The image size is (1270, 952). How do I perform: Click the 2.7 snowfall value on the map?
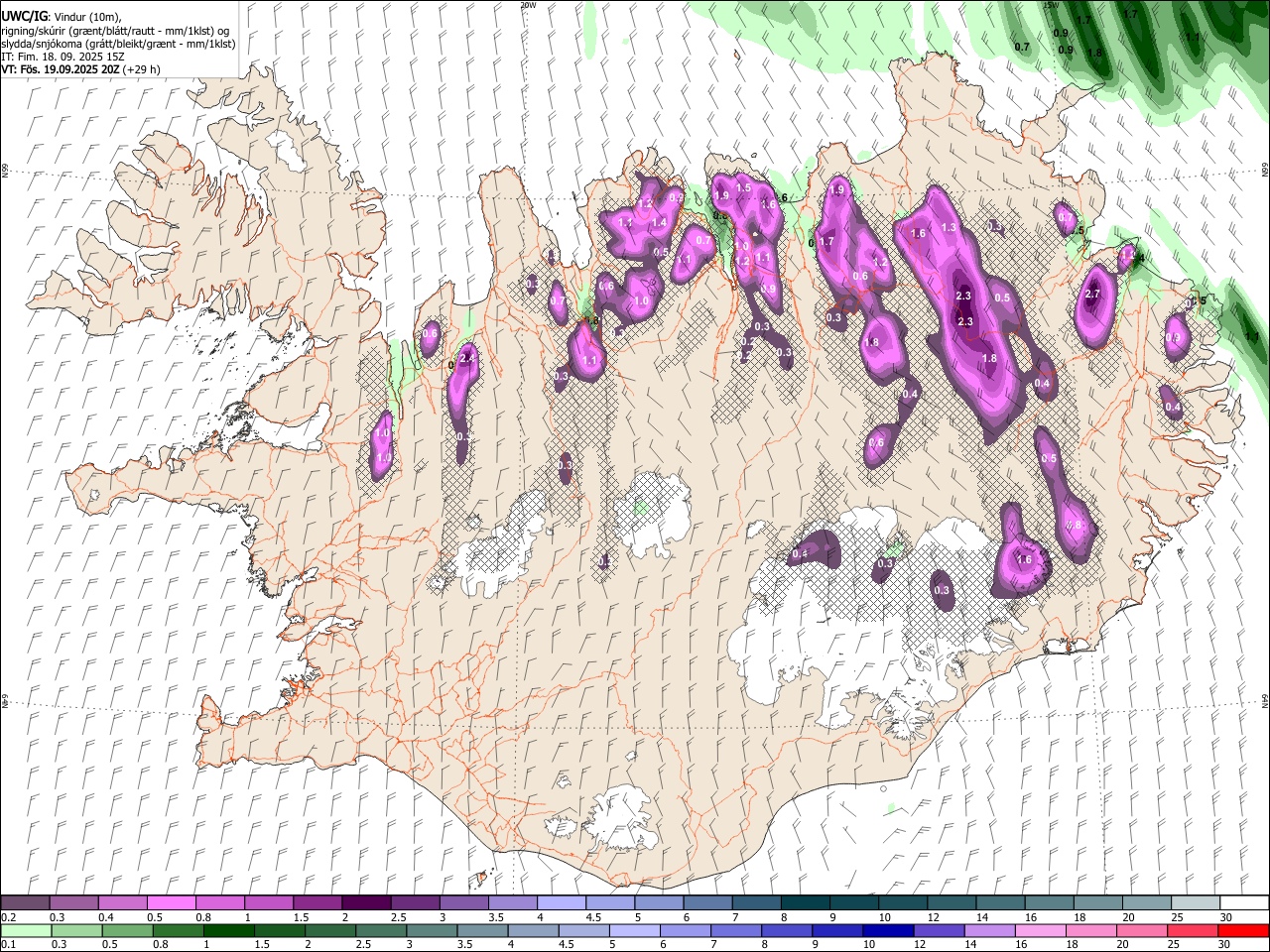[x=1093, y=294]
